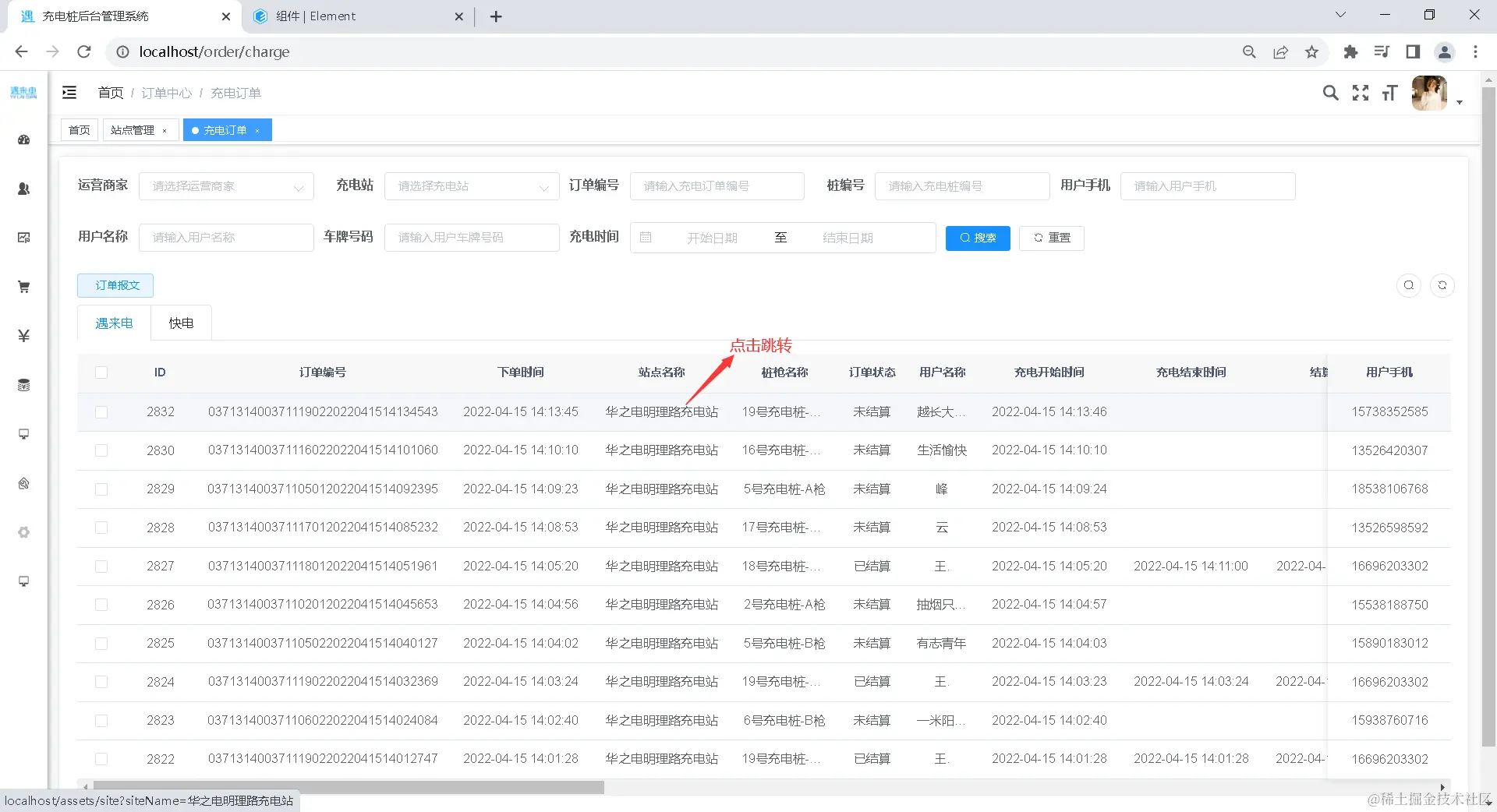This screenshot has height=812, width=1497.
Task: Open the browser zoom magnifier icon
Action: pos(1249,52)
